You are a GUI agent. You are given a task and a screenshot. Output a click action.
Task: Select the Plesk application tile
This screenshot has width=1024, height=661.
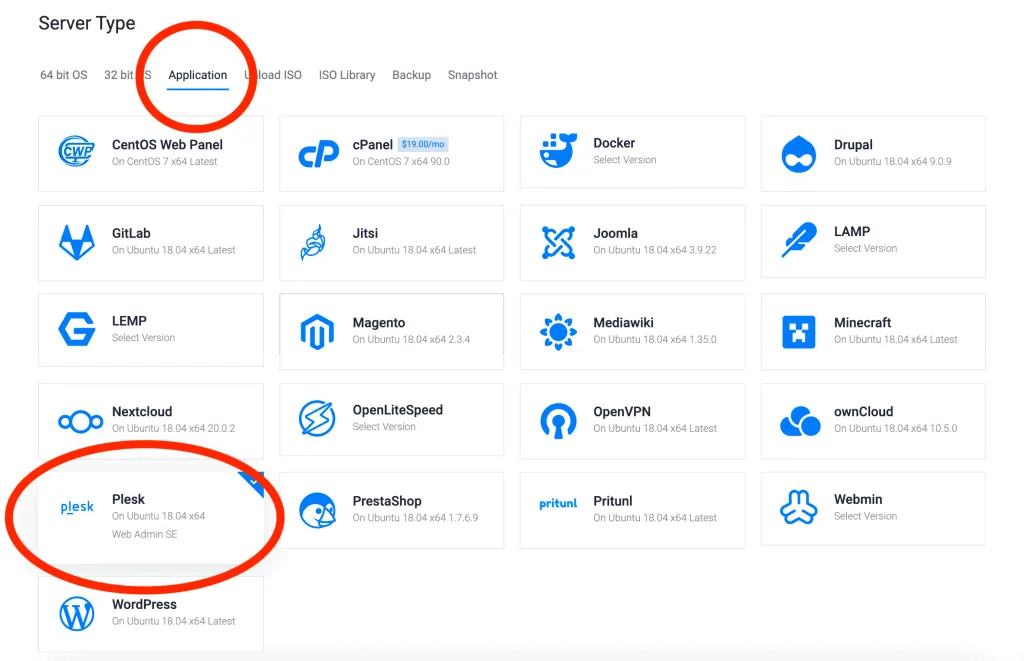point(150,511)
